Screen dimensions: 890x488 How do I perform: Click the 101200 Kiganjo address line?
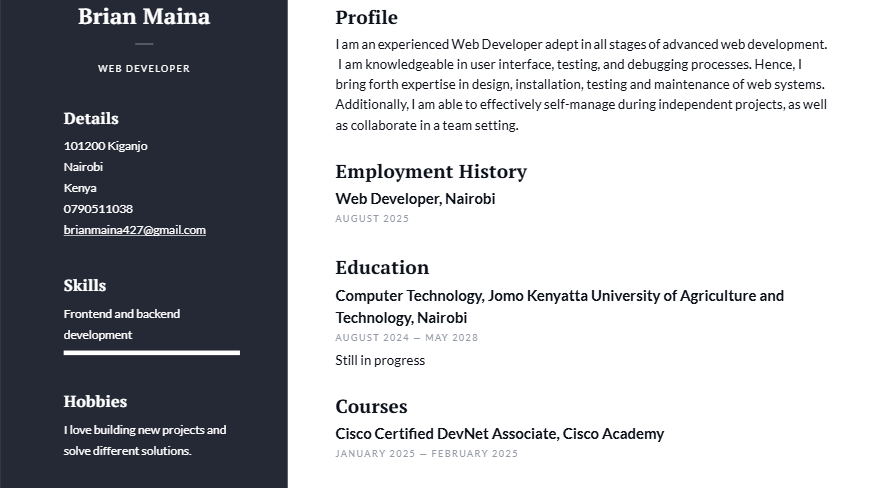106,146
